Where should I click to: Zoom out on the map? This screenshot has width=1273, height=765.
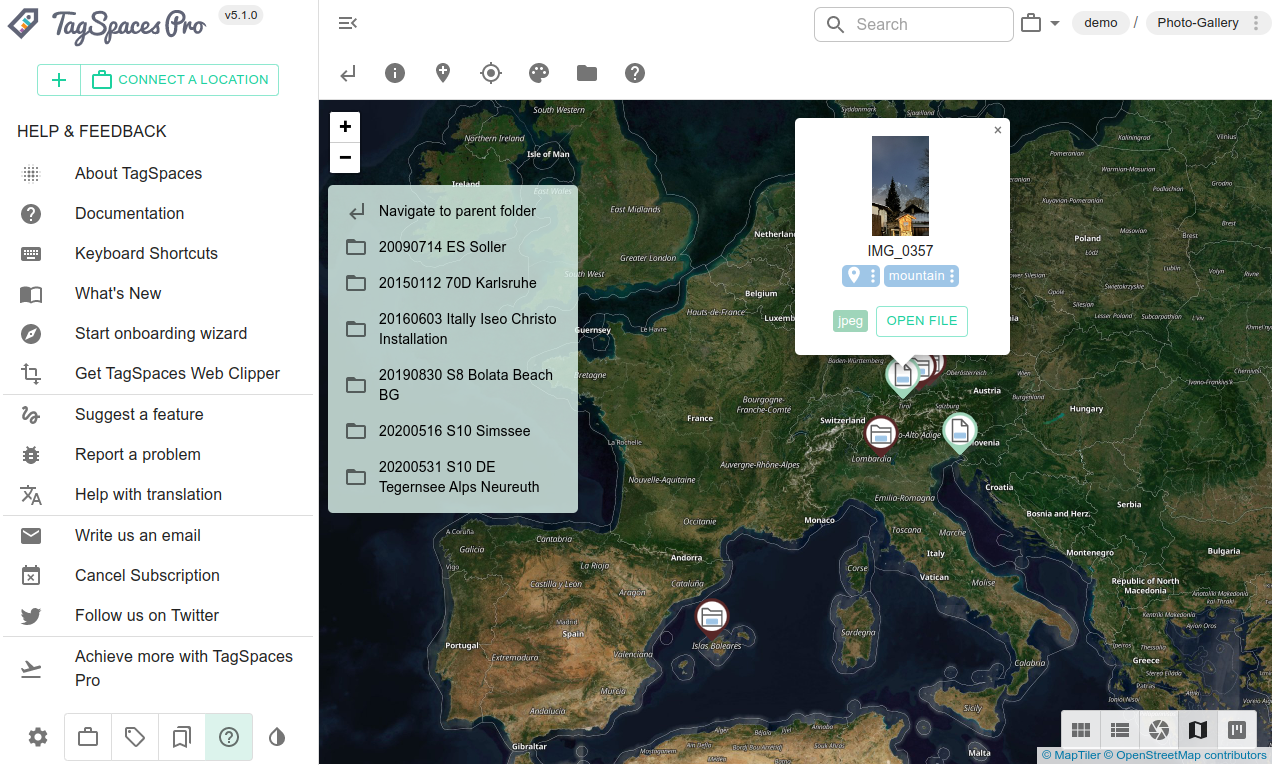click(345, 157)
